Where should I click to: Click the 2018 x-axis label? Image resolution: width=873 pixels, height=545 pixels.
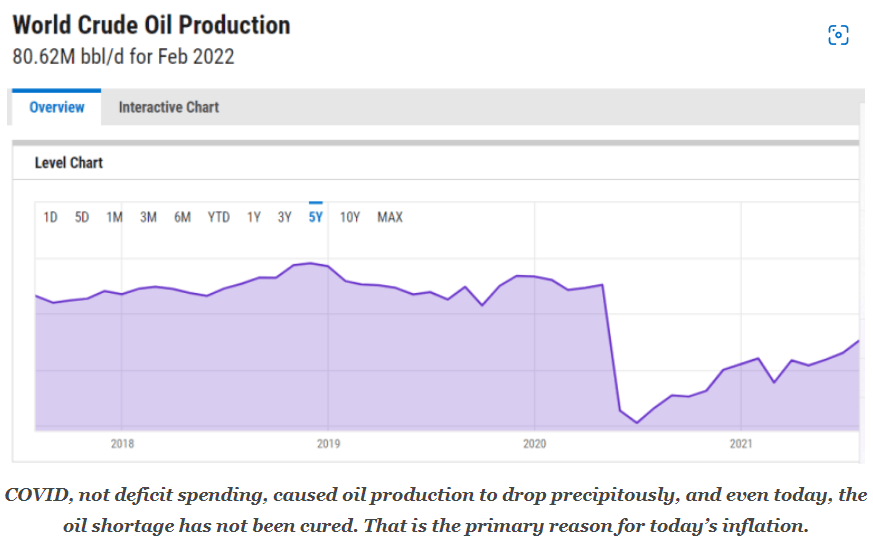(x=122, y=443)
